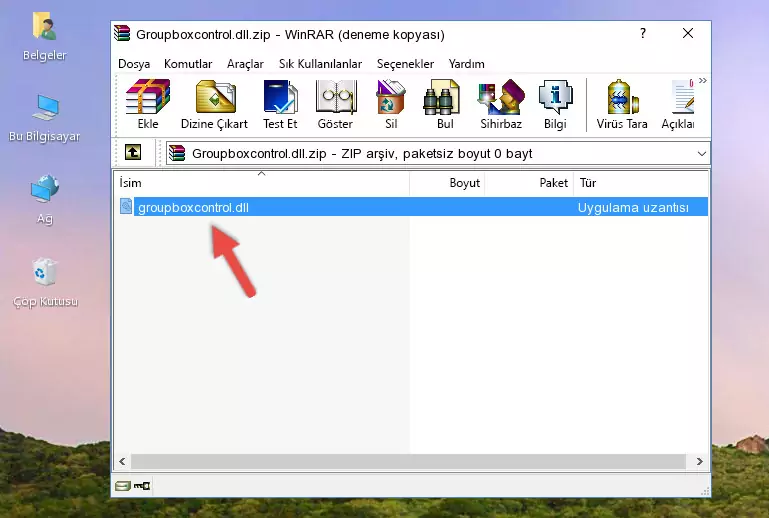Screen dimensions: 769x518
Task: Select the groupboxcontrol.dll file row
Action: pos(412,207)
